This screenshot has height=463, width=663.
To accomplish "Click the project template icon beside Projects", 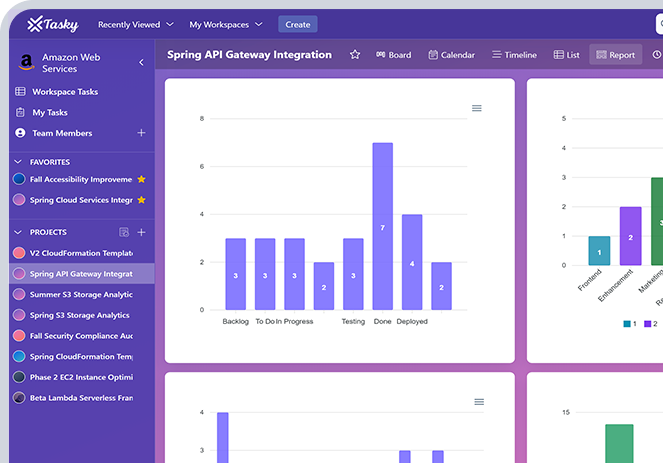I will [124, 232].
